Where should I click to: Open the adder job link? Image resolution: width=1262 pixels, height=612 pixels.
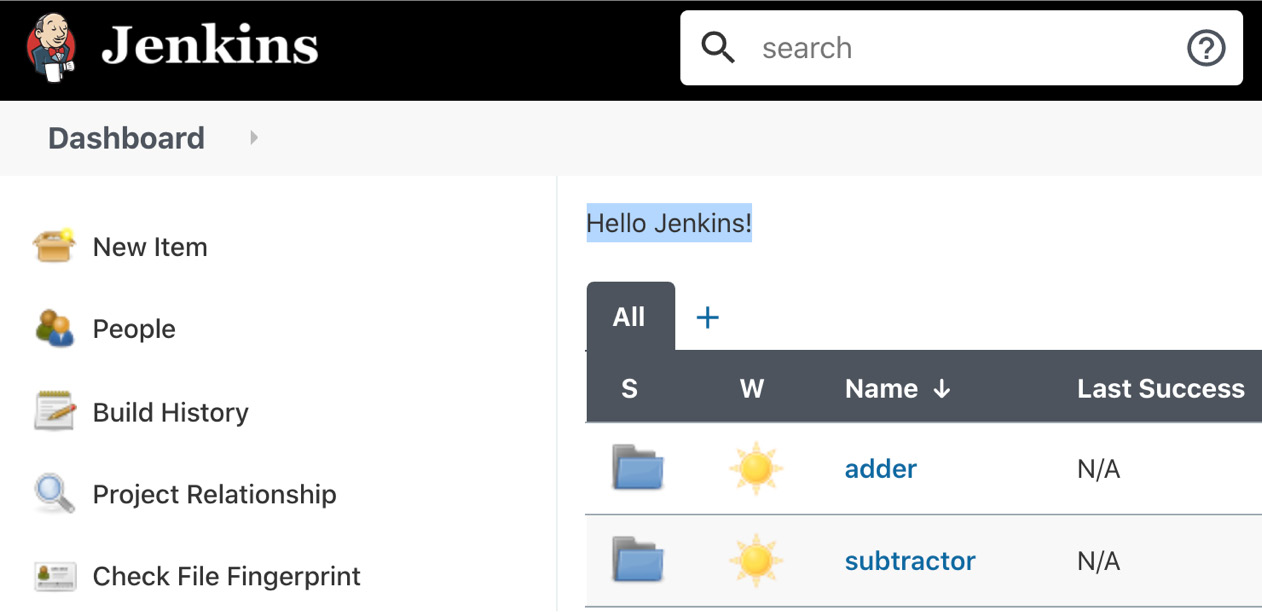880,469
